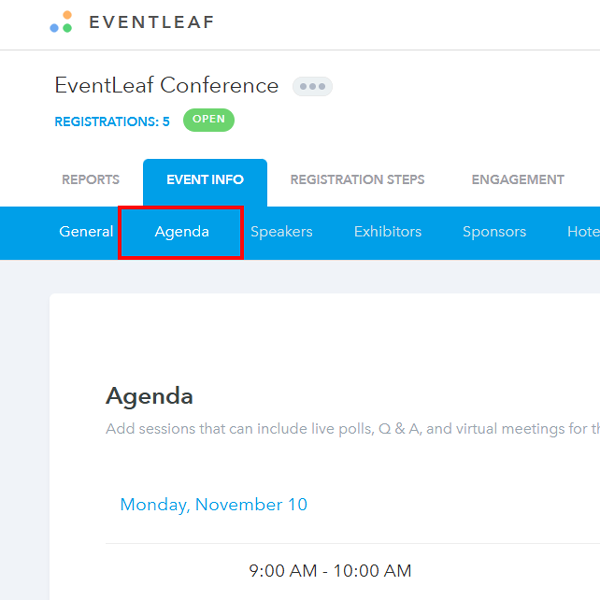
Task: Navigate to the Exhibitors section
Action: (x=388, y=232)
